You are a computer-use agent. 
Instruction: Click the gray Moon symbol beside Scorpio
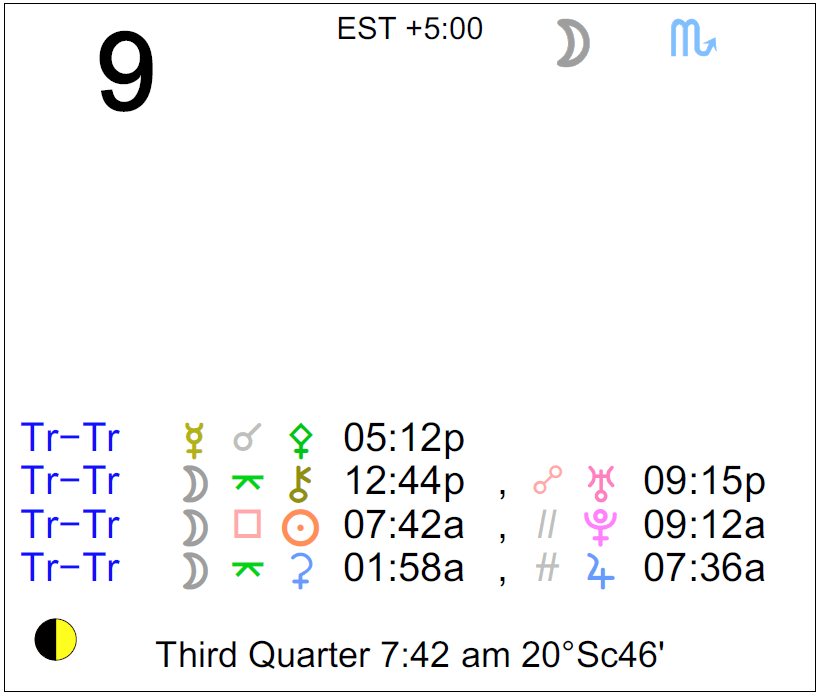573,45
